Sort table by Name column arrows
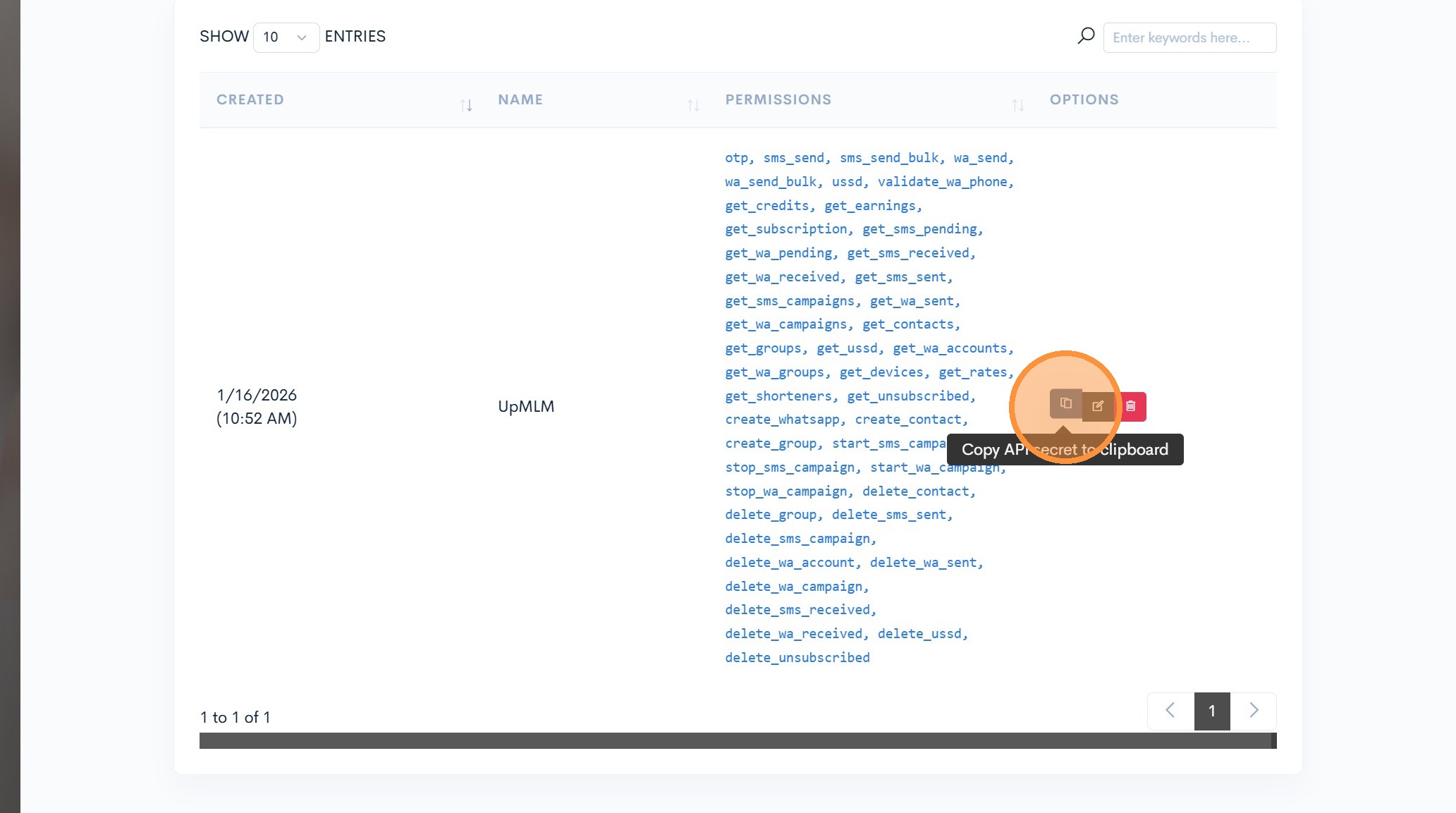 (693, 105)
